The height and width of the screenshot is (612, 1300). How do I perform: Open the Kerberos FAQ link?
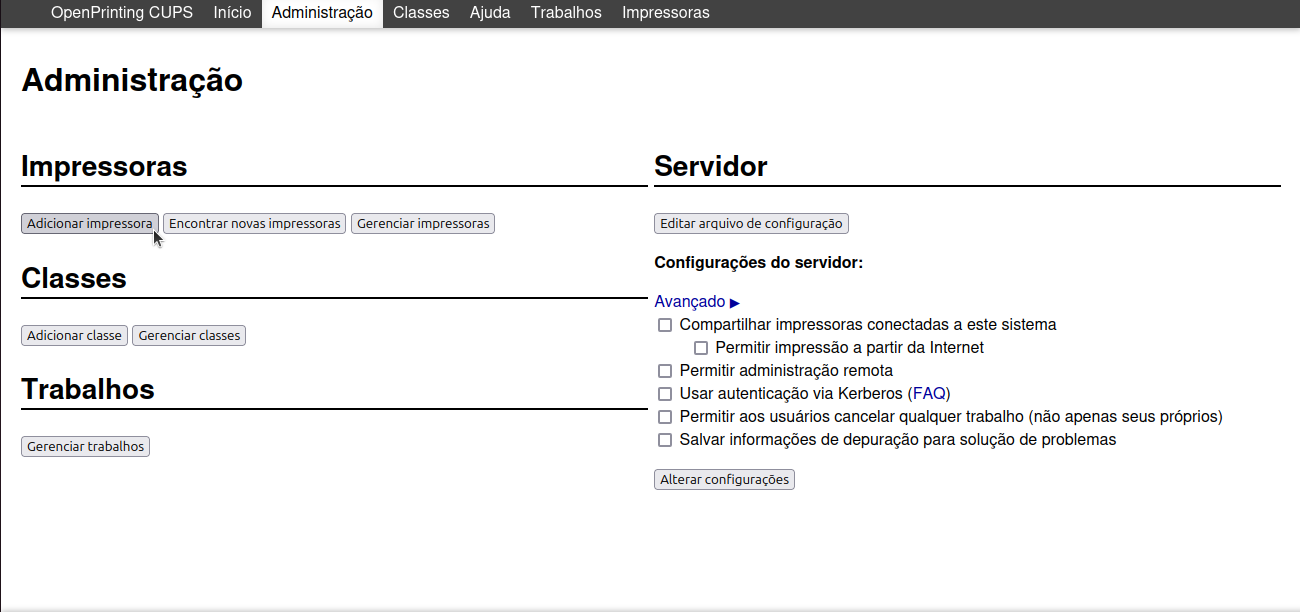(929, 393)
